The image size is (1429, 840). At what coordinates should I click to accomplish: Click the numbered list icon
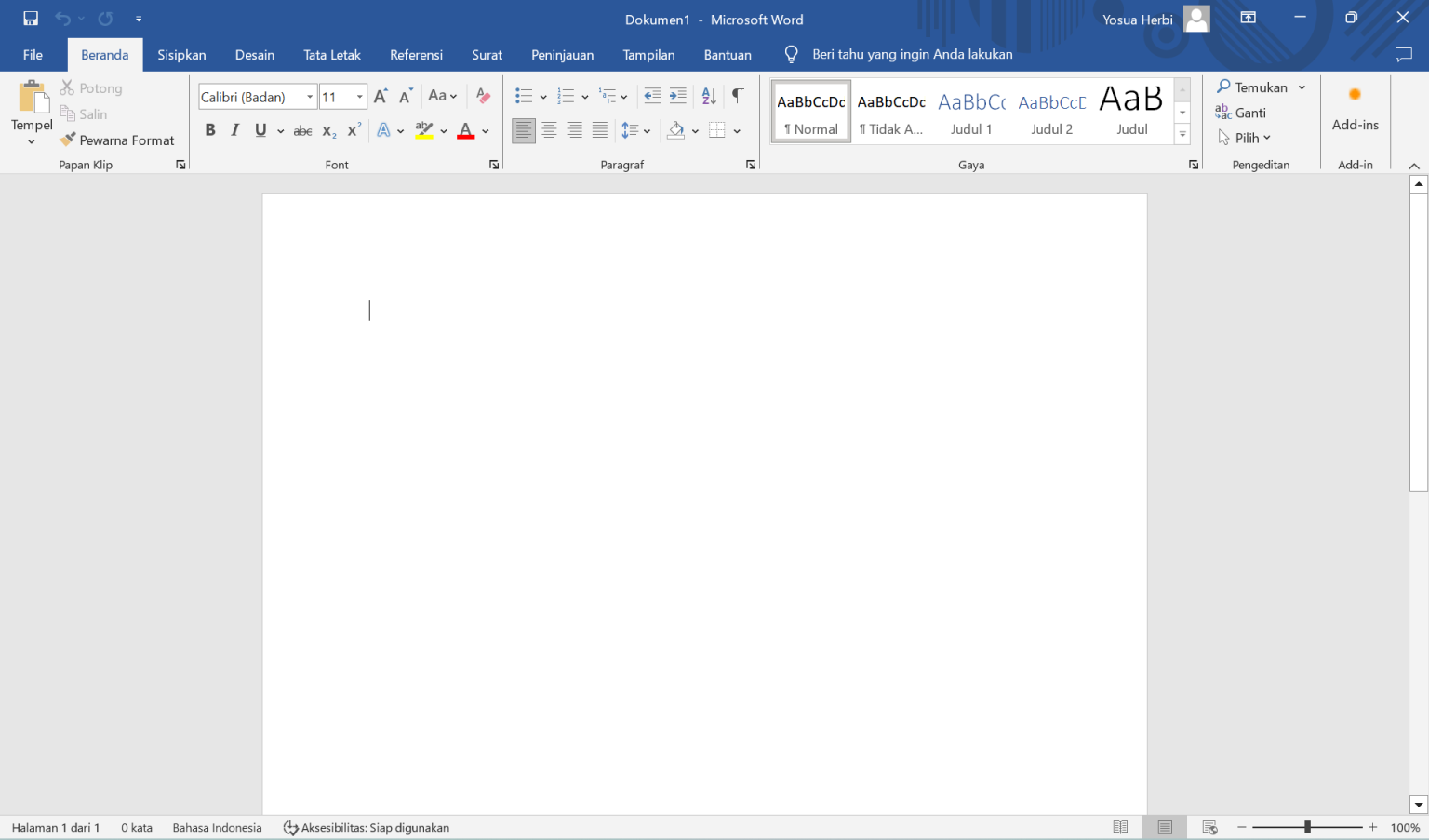pyautogui.click(x=566, y=96)
